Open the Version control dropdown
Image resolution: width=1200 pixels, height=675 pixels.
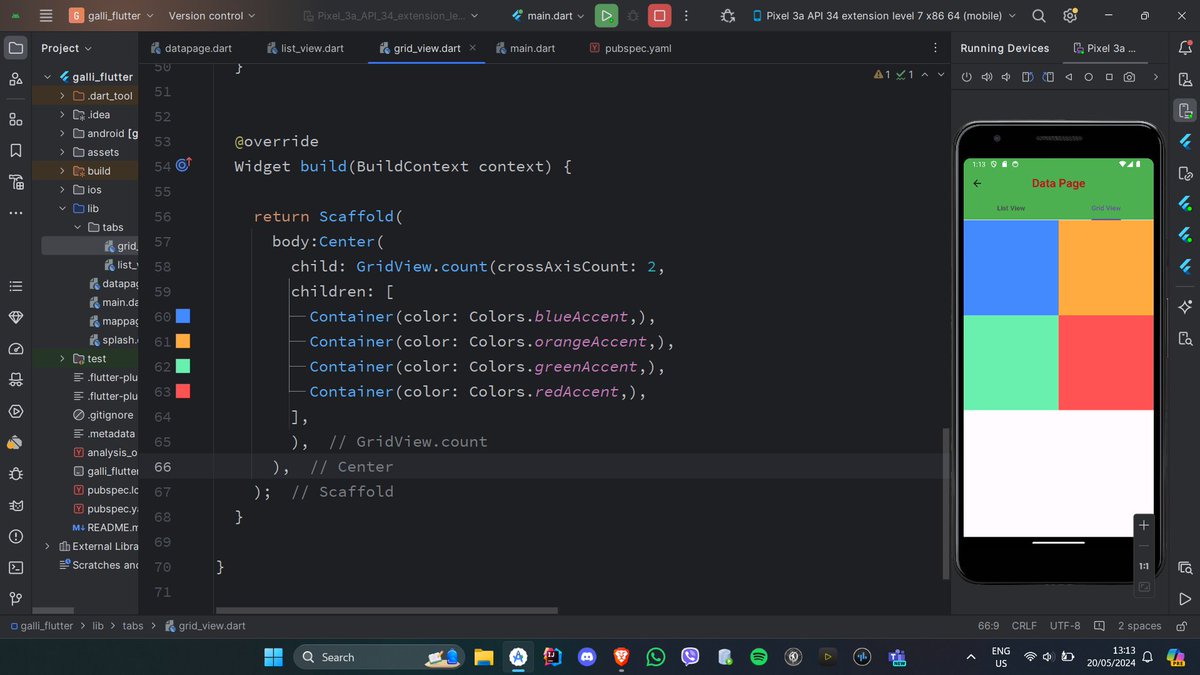tap(211, 16)
